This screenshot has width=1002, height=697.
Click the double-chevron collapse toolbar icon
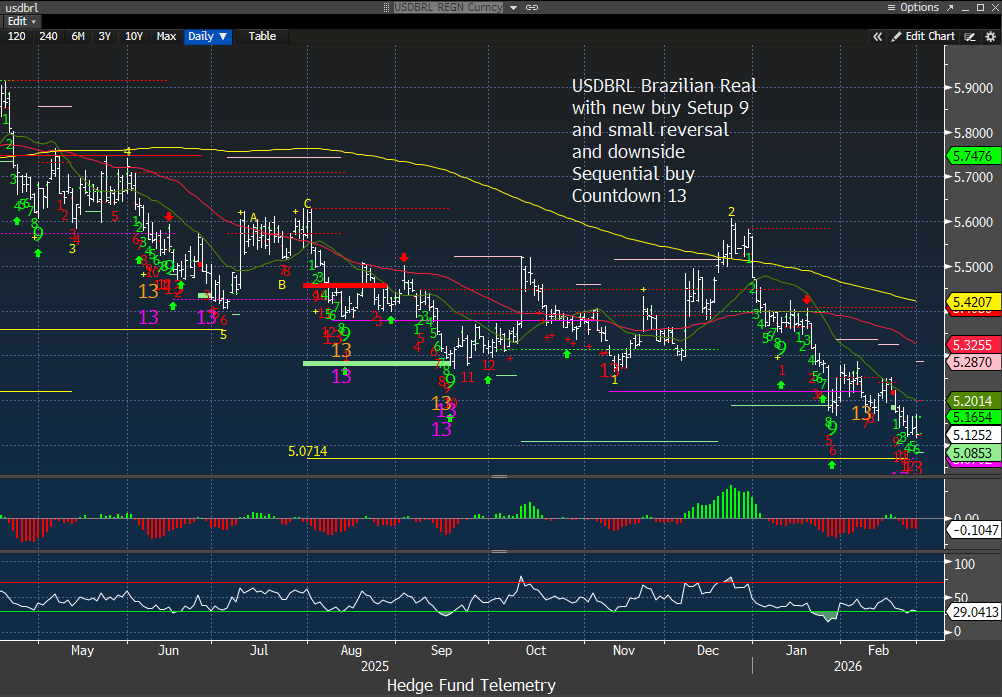click(x=878, y=36)
